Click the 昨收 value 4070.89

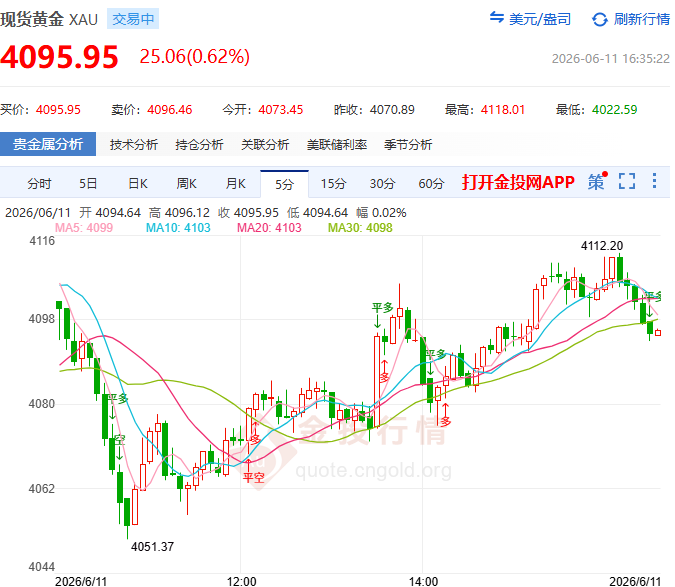pos(392,110)
